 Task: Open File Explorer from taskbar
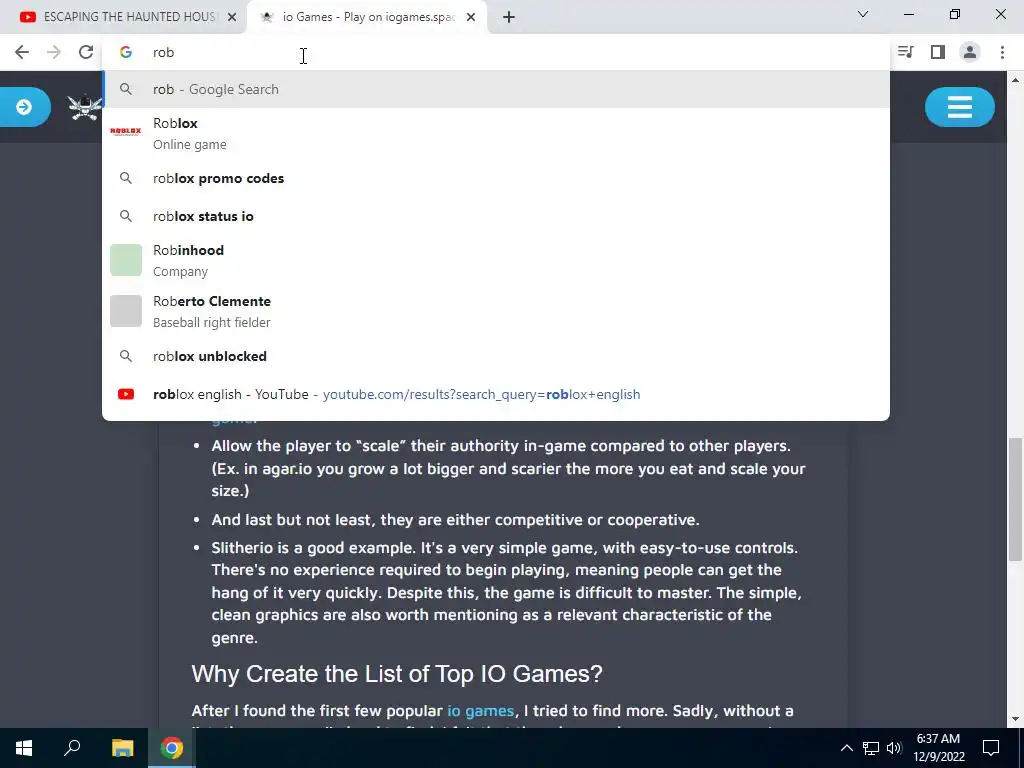[122, 748]
